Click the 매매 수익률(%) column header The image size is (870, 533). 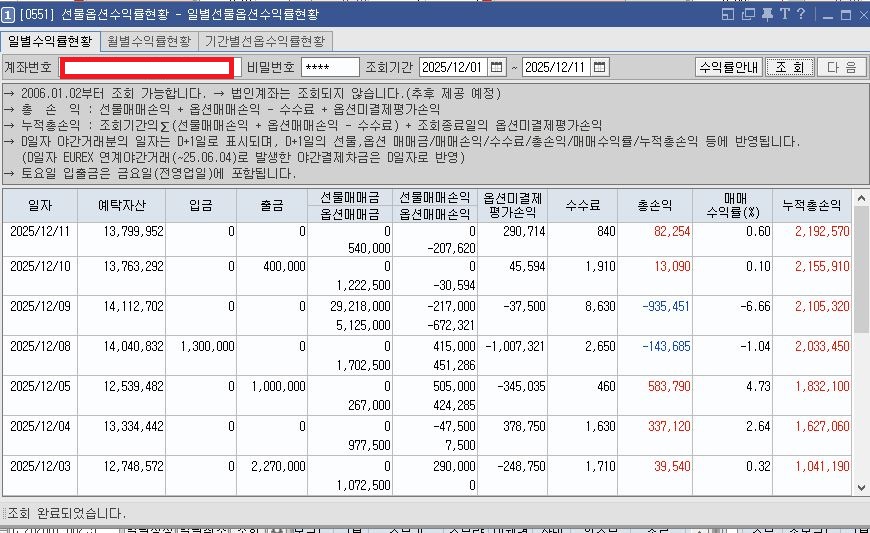point(732,206)
